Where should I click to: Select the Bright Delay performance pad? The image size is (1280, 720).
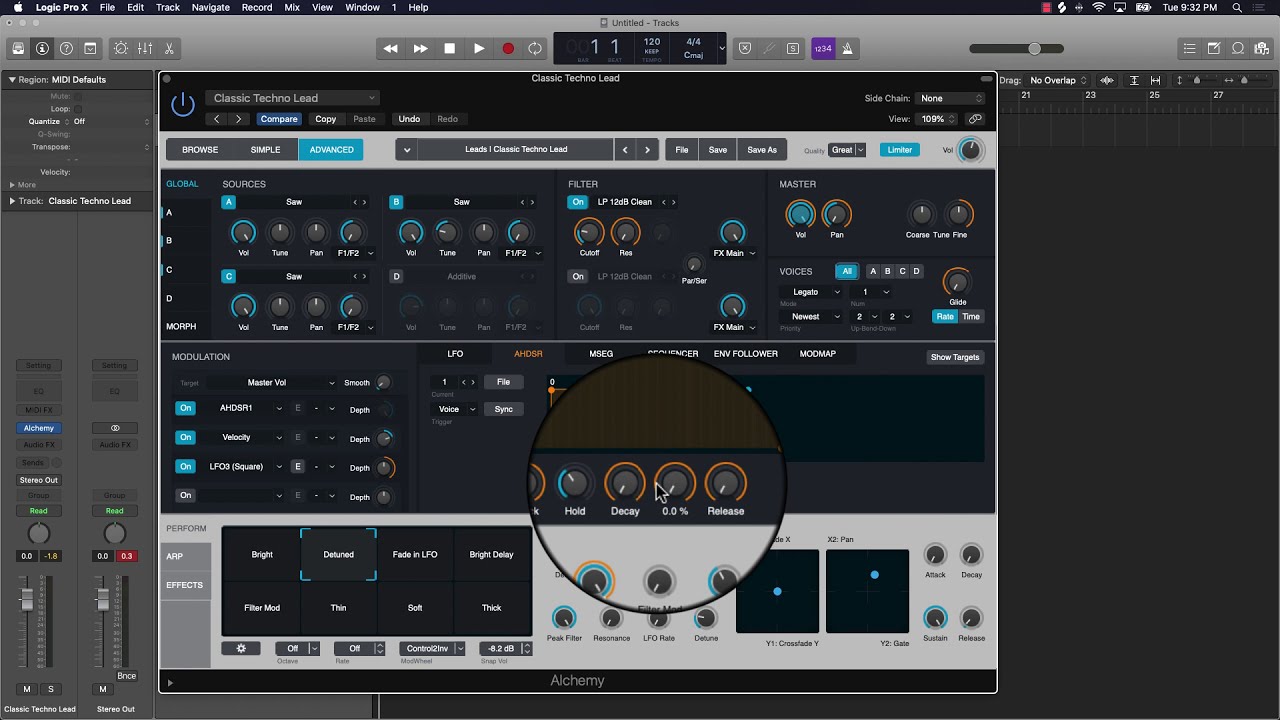[491, 554]
